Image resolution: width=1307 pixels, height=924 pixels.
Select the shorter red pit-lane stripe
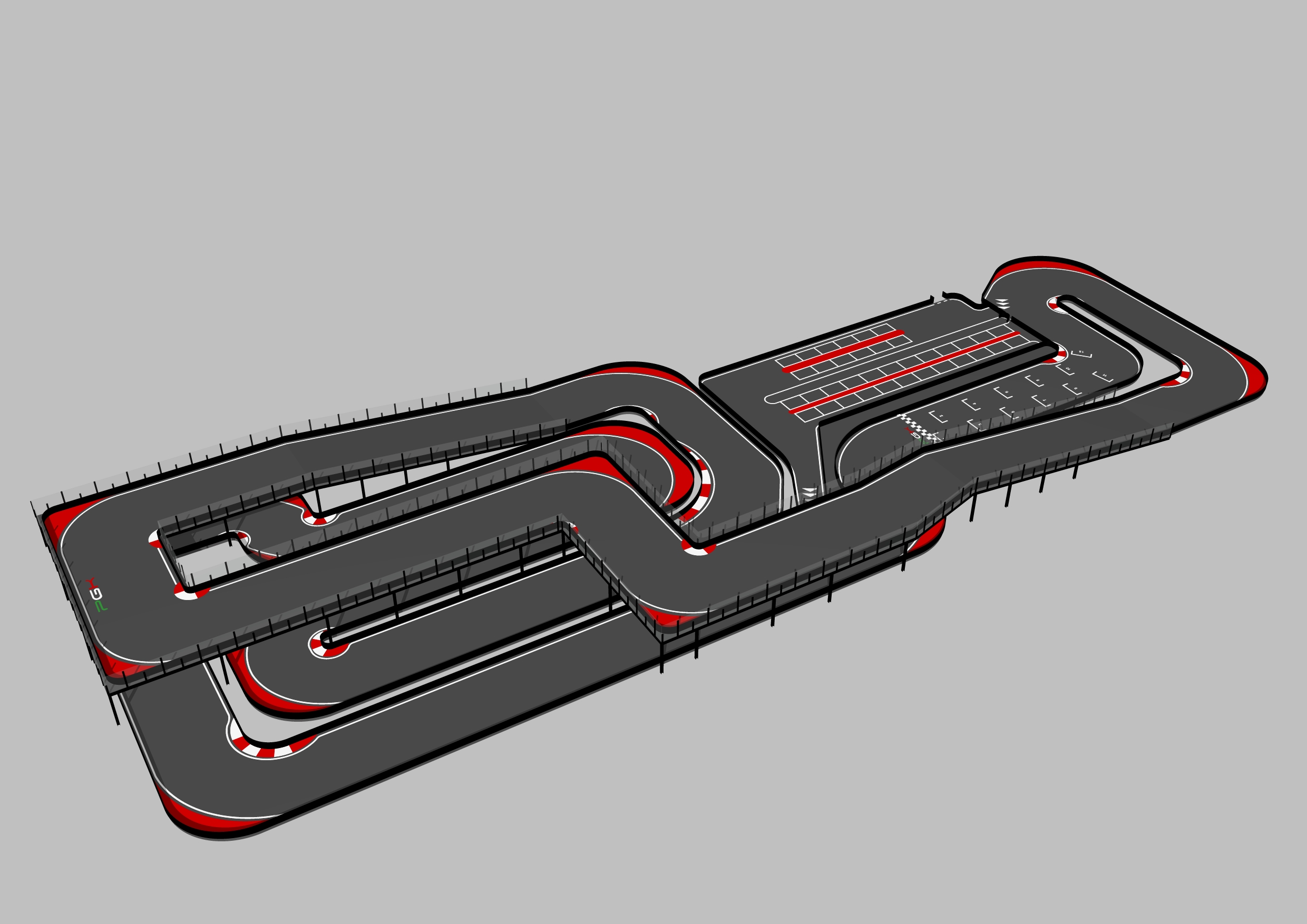point(843,351)
